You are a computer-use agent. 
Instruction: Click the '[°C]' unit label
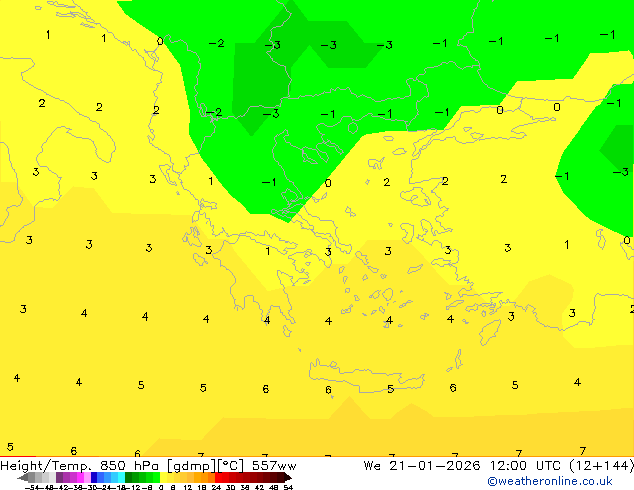pos(230,466)
